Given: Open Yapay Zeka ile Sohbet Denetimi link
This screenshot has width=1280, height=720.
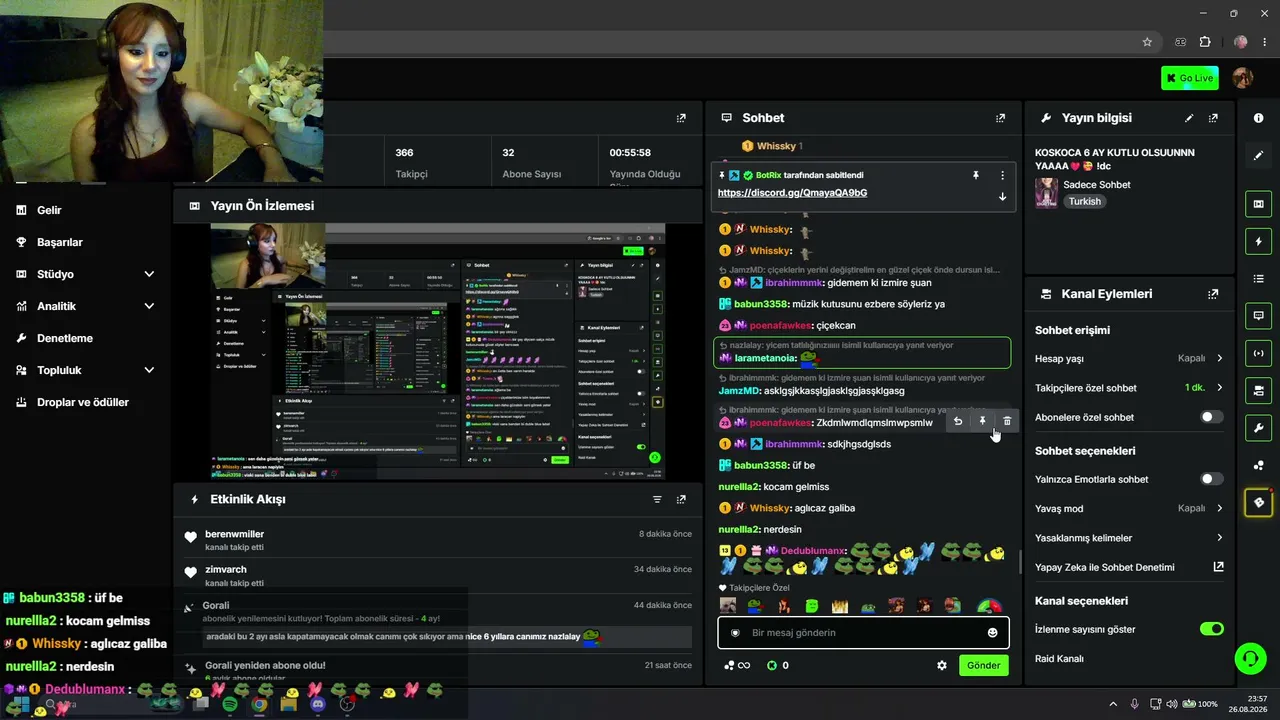Looking at the screenshot, I should (1130, 567).
